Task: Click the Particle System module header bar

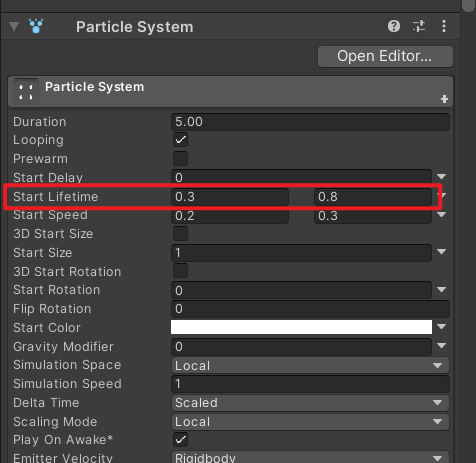Action: [230, 91]
